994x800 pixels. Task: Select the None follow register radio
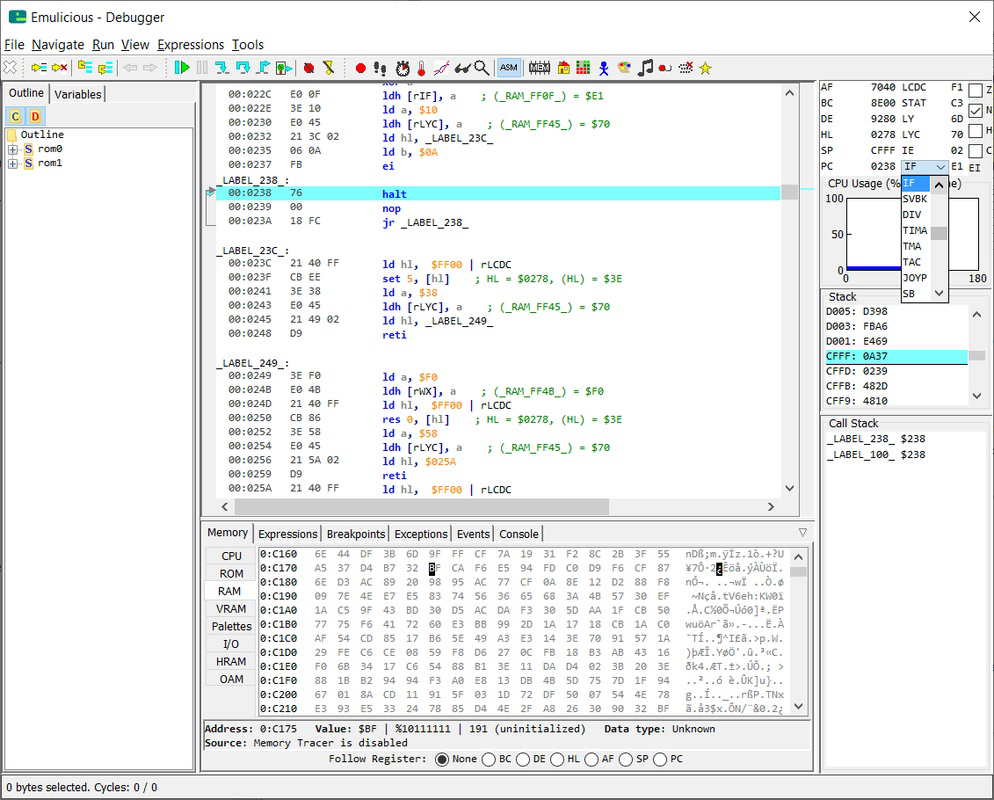point(442,759)
